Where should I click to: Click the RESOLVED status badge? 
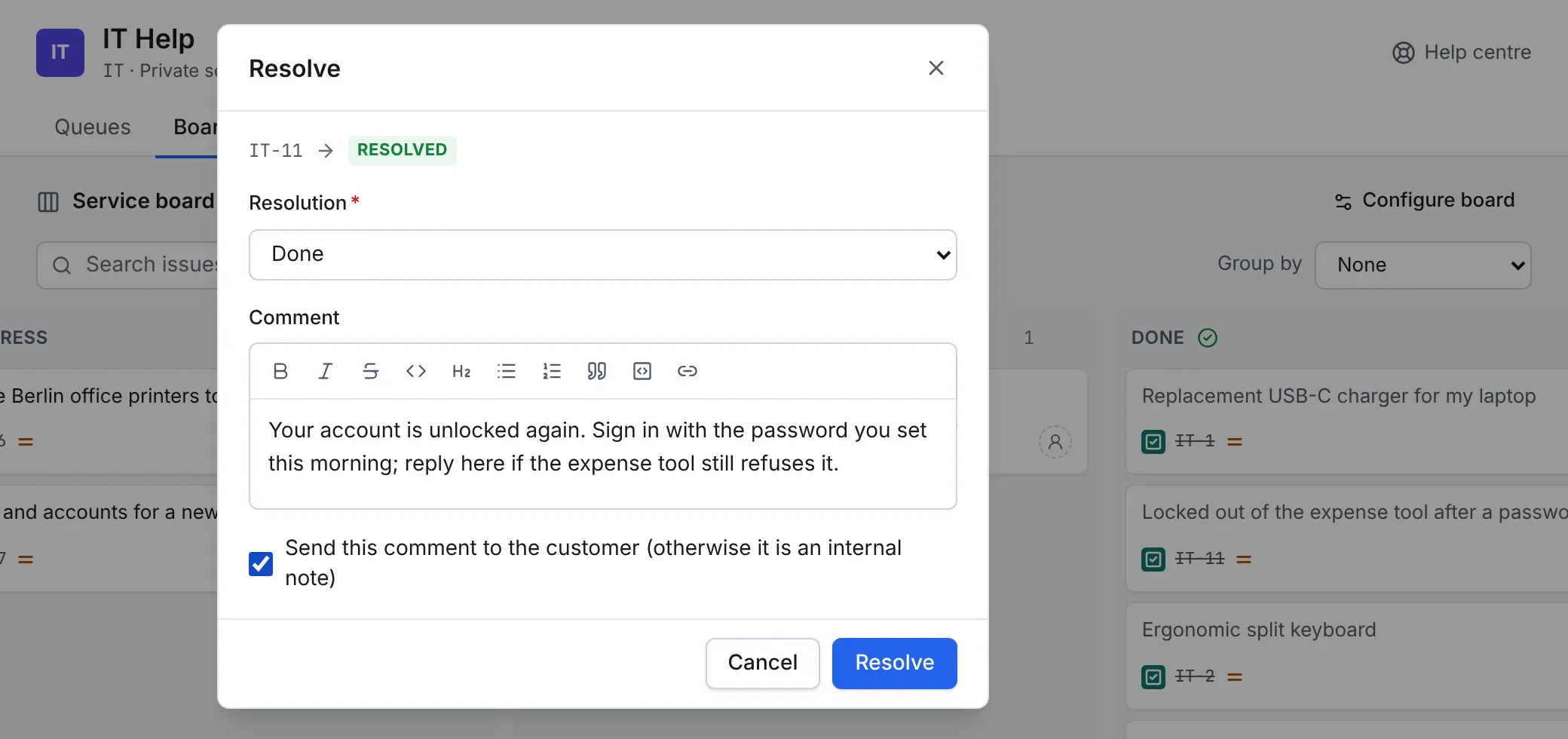(403, 150)
